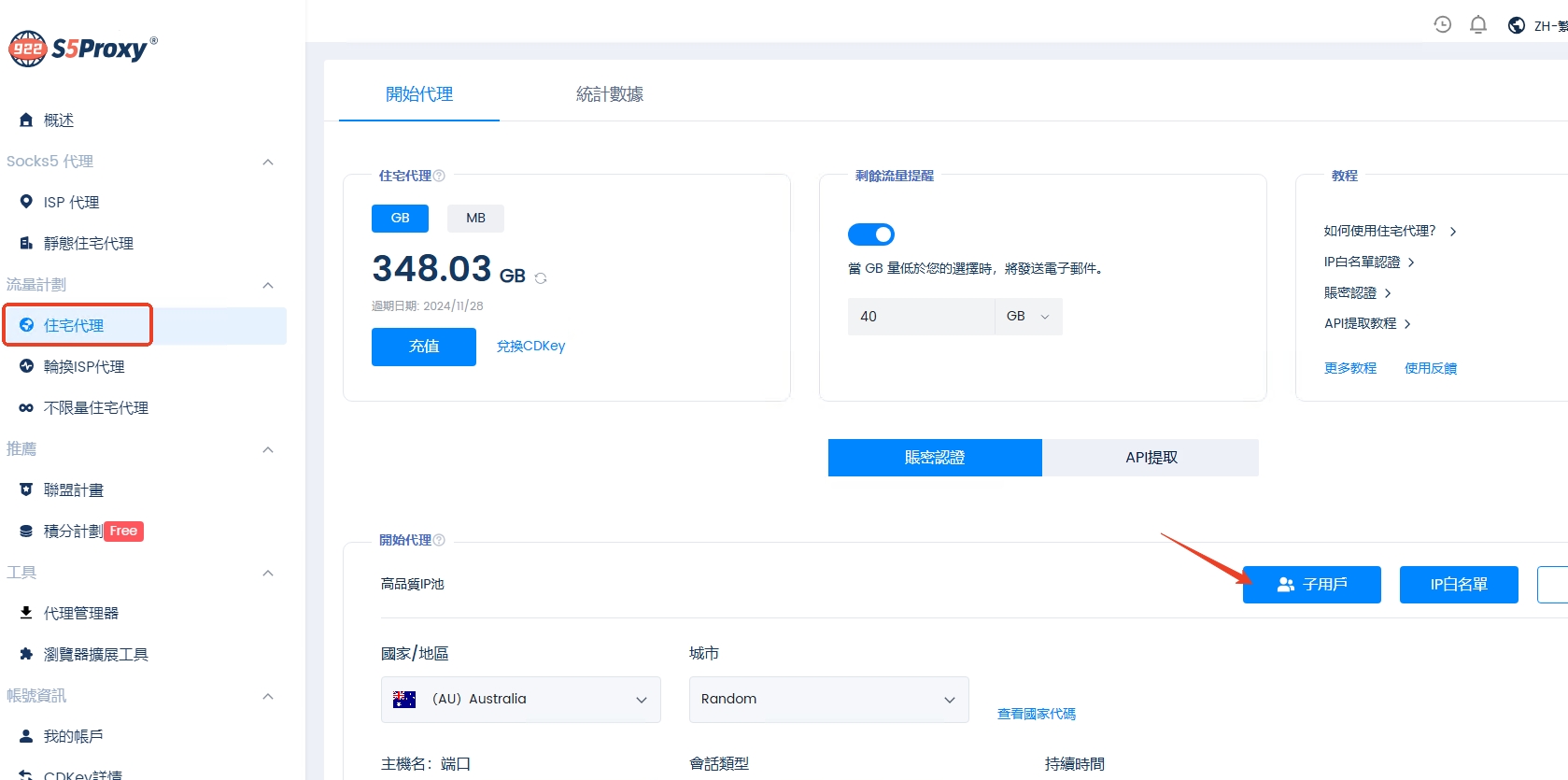The height and width of the screenshot is (780, 1568).
Task: Click the globe language icon
Action: (x=1517, y=25)
